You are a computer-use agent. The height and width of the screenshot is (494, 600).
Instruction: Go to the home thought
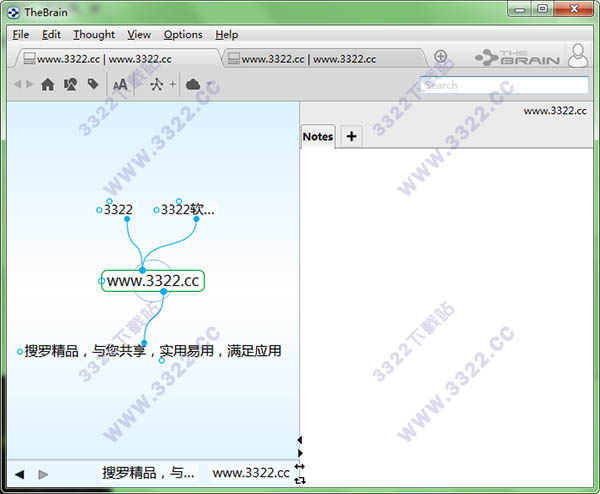(47, 84)
